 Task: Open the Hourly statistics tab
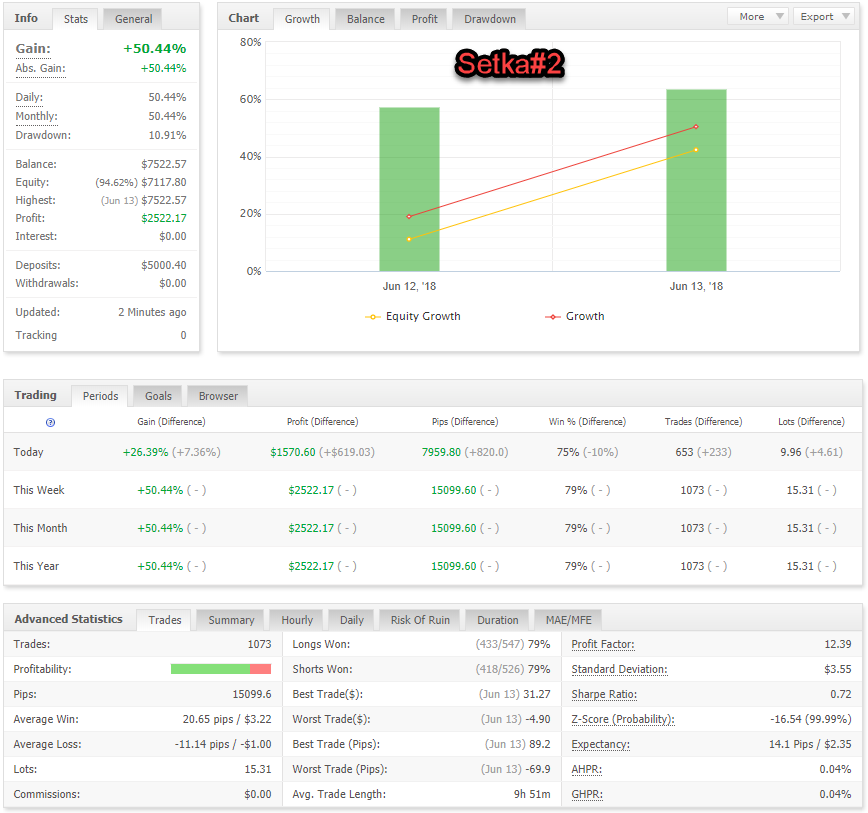click(297, 620)
